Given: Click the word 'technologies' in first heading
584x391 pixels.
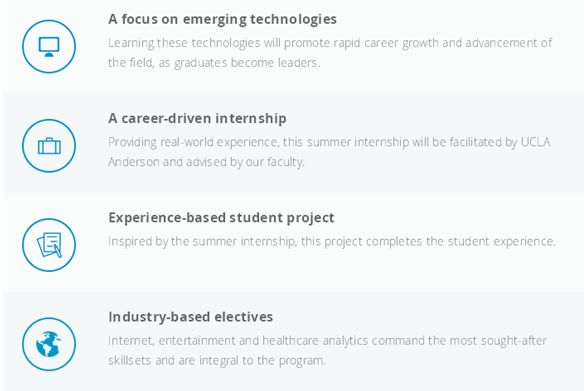Looking at the screenshot, I should [x=293, y=19].
